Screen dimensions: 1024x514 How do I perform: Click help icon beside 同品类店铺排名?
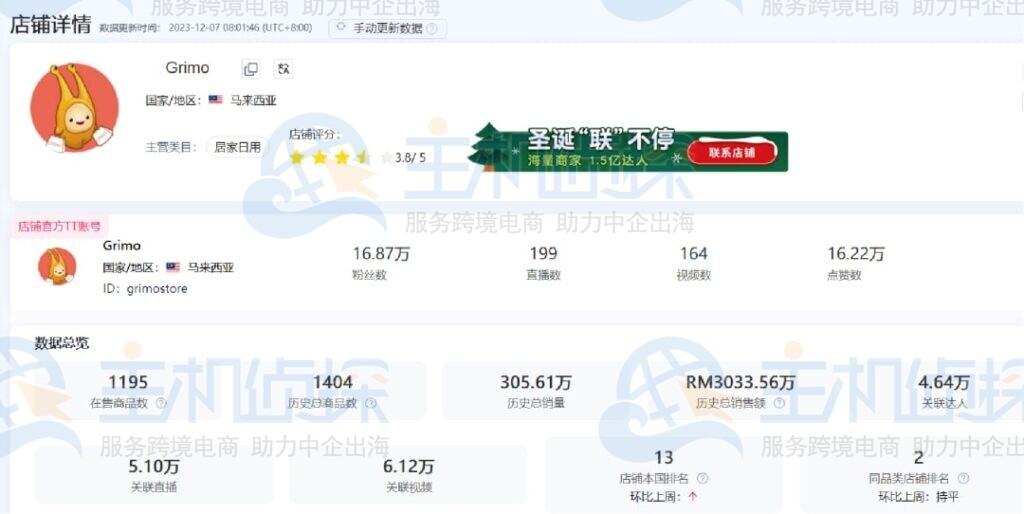963,478
